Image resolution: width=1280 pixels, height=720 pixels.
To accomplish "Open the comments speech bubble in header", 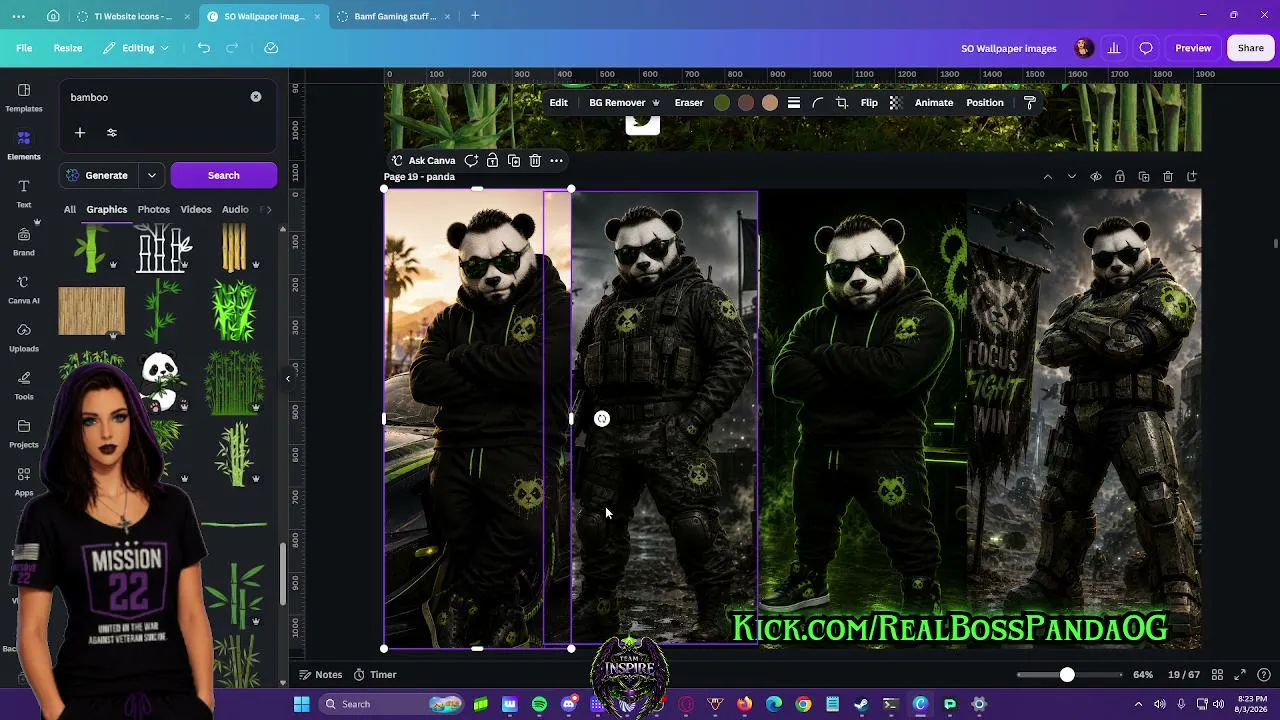I will coord(1146,48).
